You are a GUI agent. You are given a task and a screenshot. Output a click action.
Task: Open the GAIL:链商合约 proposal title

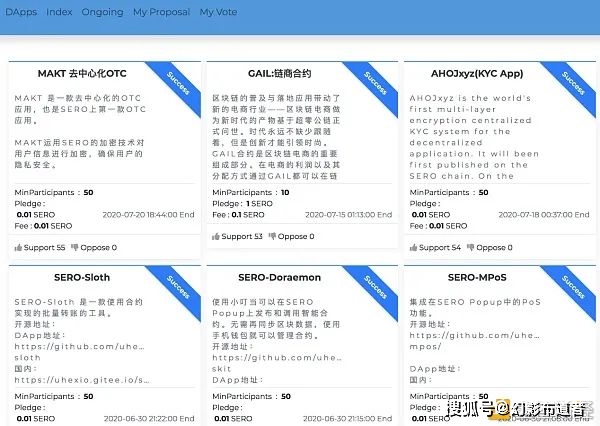[279, 73]
